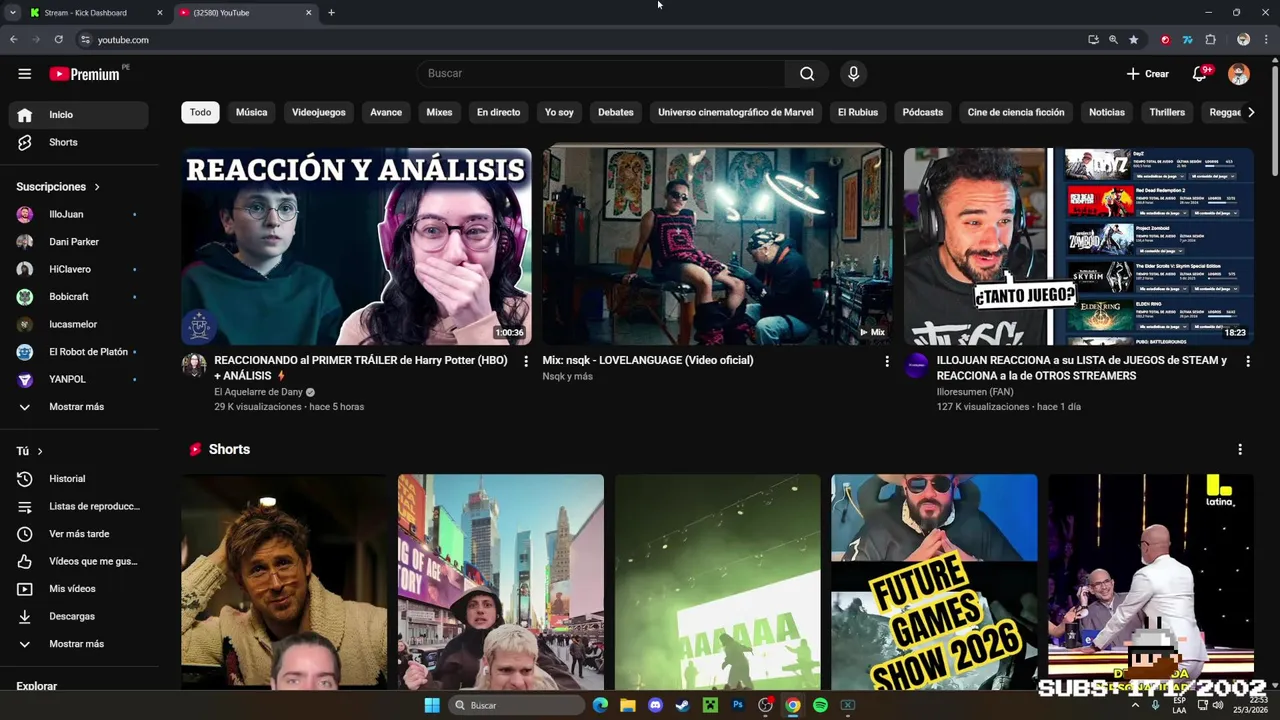This screenshot has width=1280, height=720.
Task: Select the Mixes filter chip
Action: (439, 113)
